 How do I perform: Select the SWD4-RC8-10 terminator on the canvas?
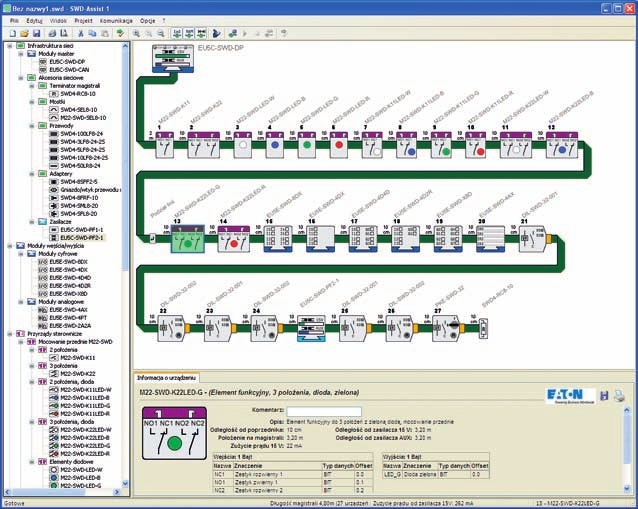(483, 328)
